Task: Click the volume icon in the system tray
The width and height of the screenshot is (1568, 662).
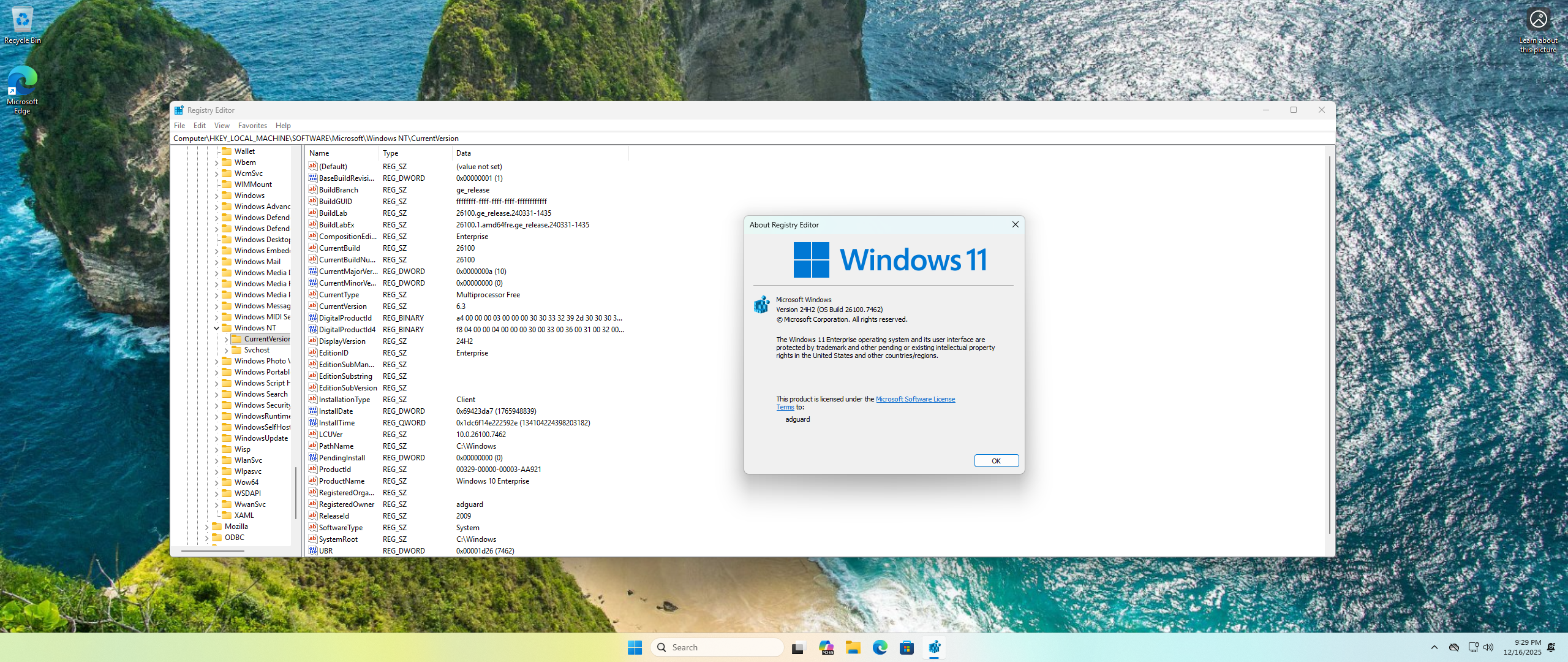Action: [1488, 647]
